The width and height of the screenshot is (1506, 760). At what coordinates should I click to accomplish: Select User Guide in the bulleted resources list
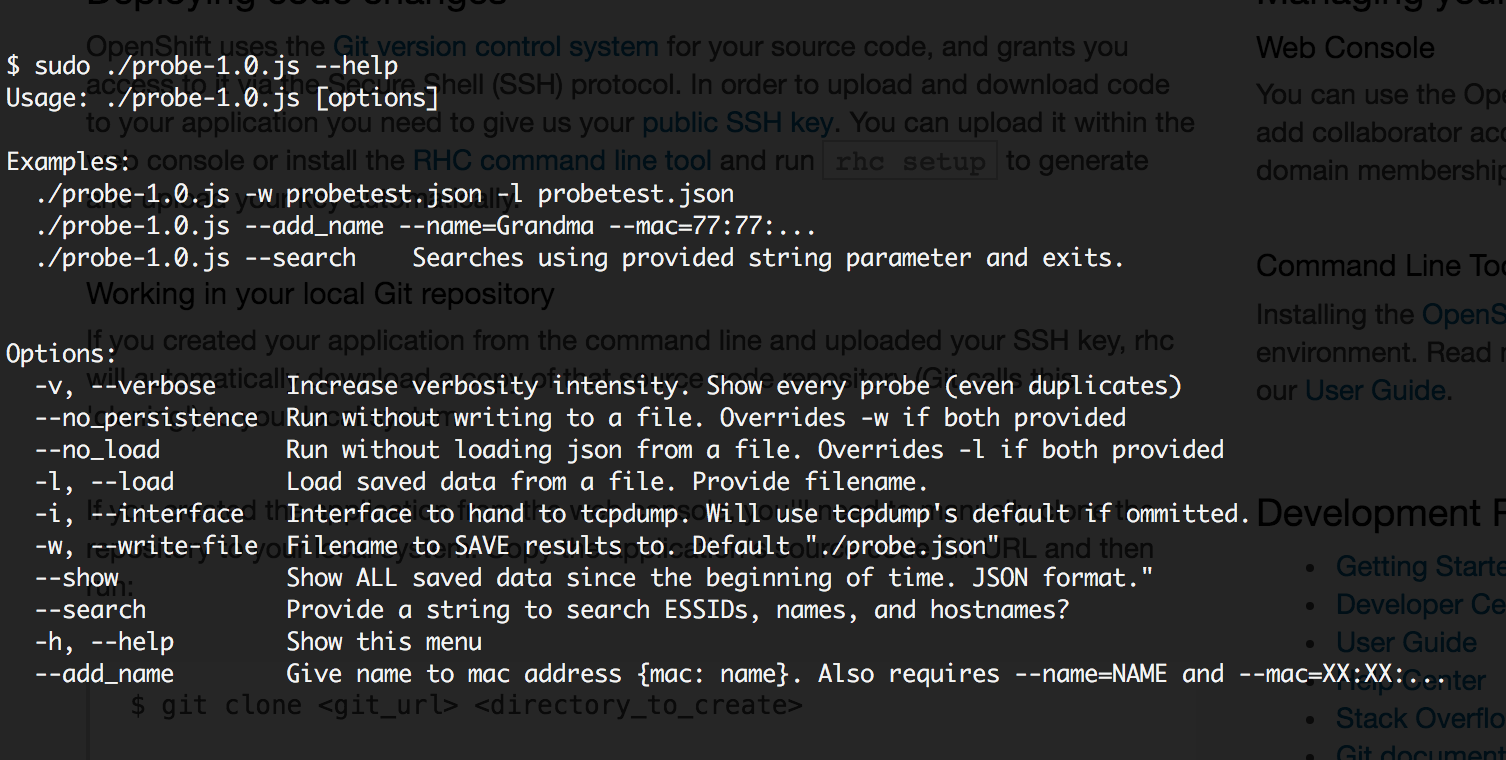coord(1406,642)
